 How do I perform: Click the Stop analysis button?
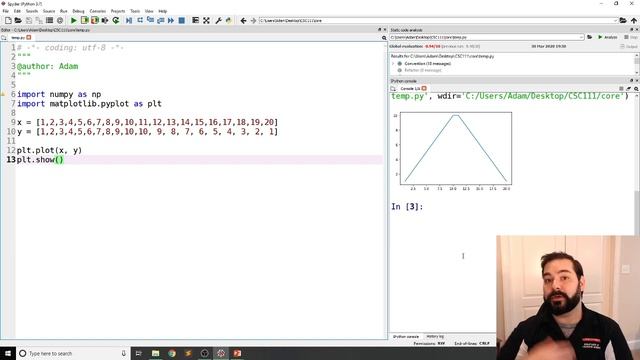(631, 37)
